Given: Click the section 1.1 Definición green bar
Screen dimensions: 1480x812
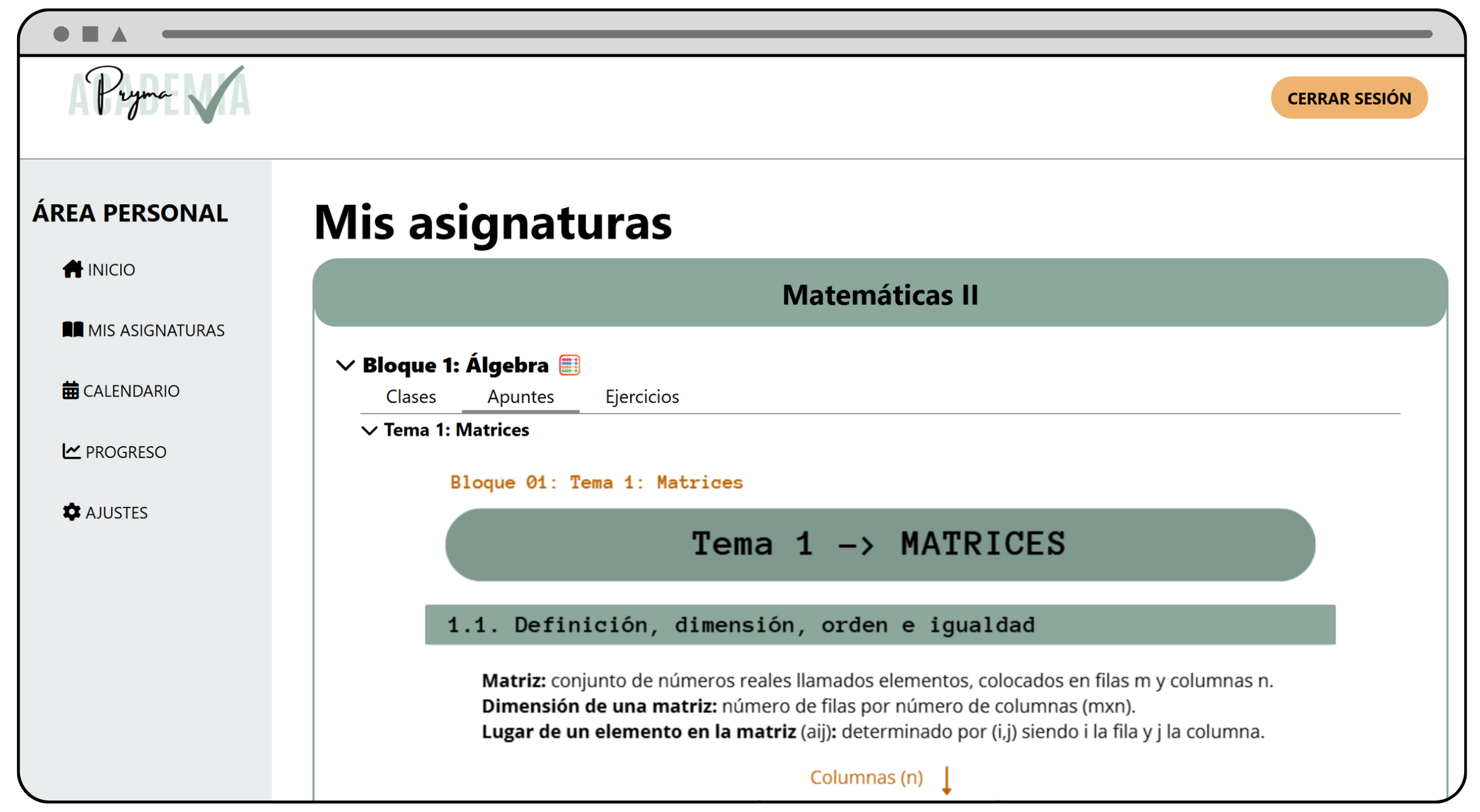Looking at the screenshot, I should (739, 624).
